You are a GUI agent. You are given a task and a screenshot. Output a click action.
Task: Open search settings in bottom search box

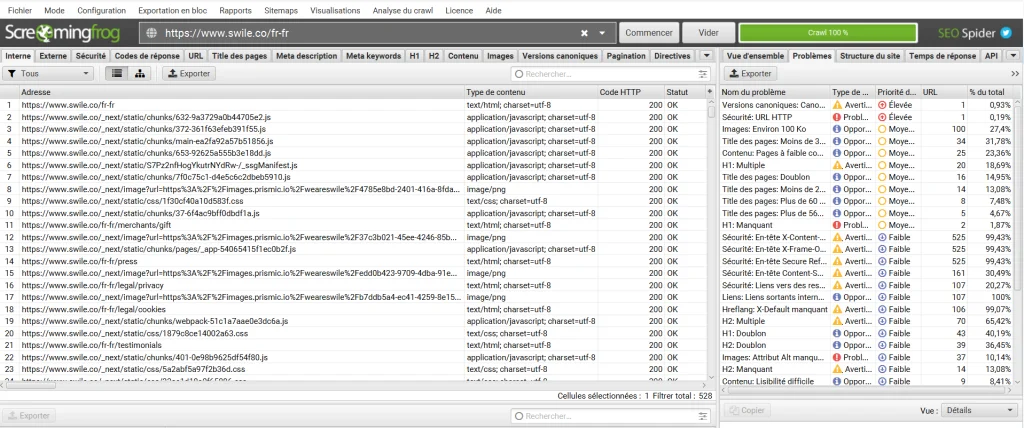pos(703,416)
